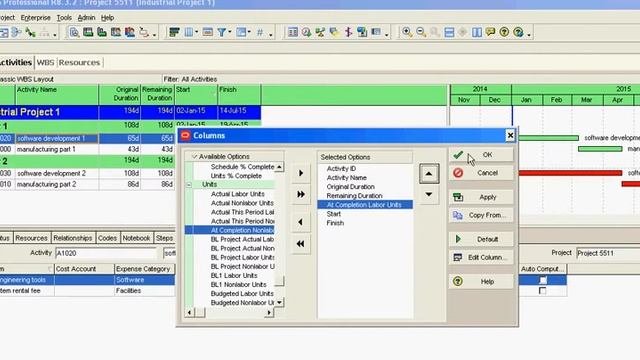Toggle Auto Compute checkbox in highlighted Software row
640x360 pixels.
click(x=542, y=280)
